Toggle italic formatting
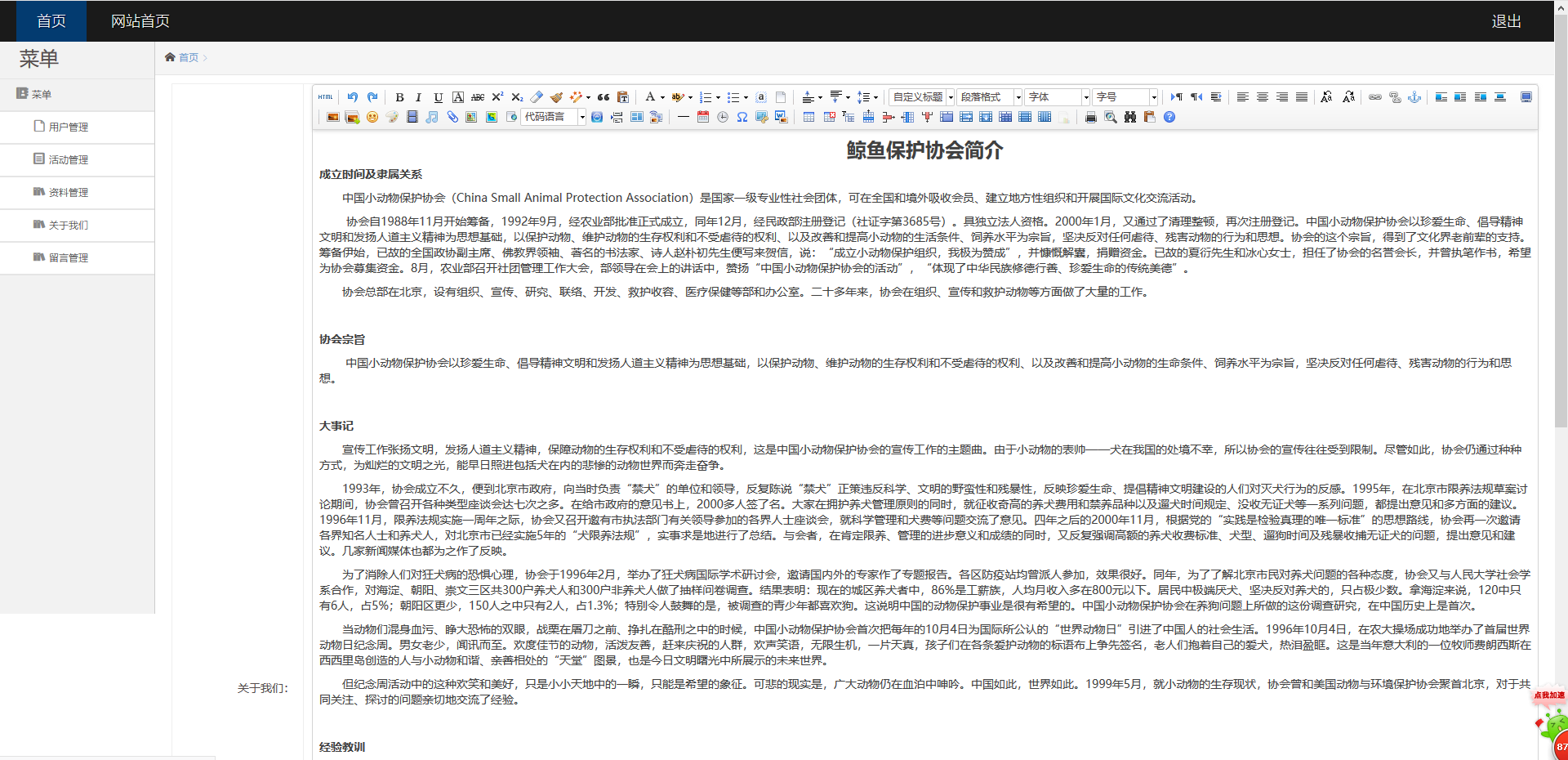The height and width of the screenshot is (760, 1568). point(418,97)
